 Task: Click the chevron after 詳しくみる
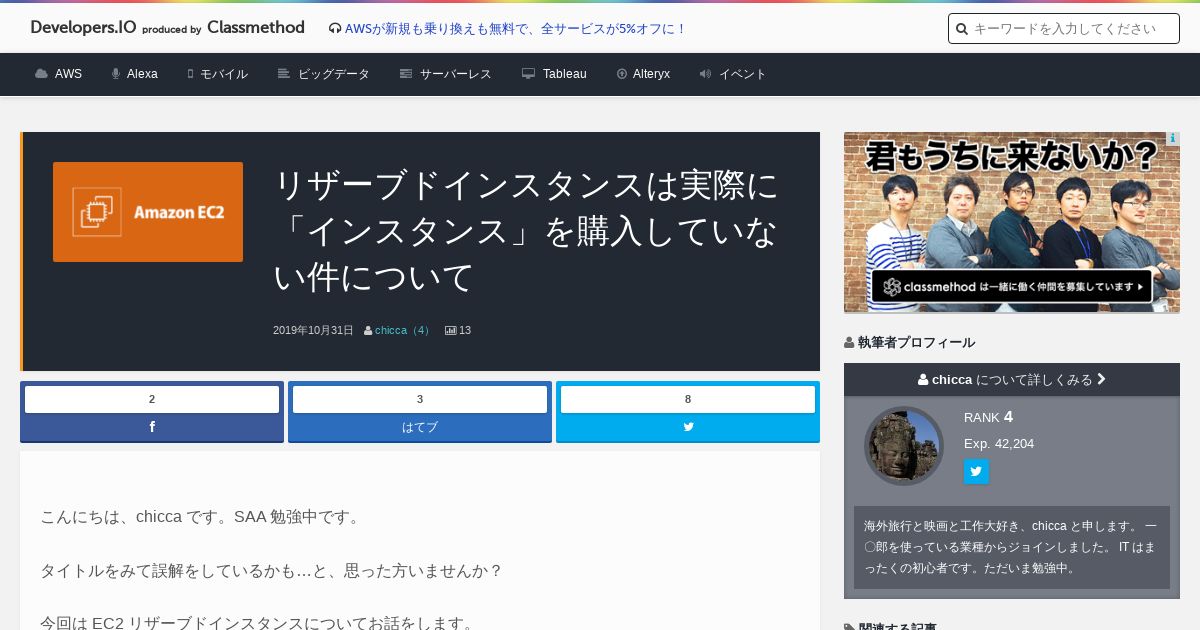coord(1101,379)
